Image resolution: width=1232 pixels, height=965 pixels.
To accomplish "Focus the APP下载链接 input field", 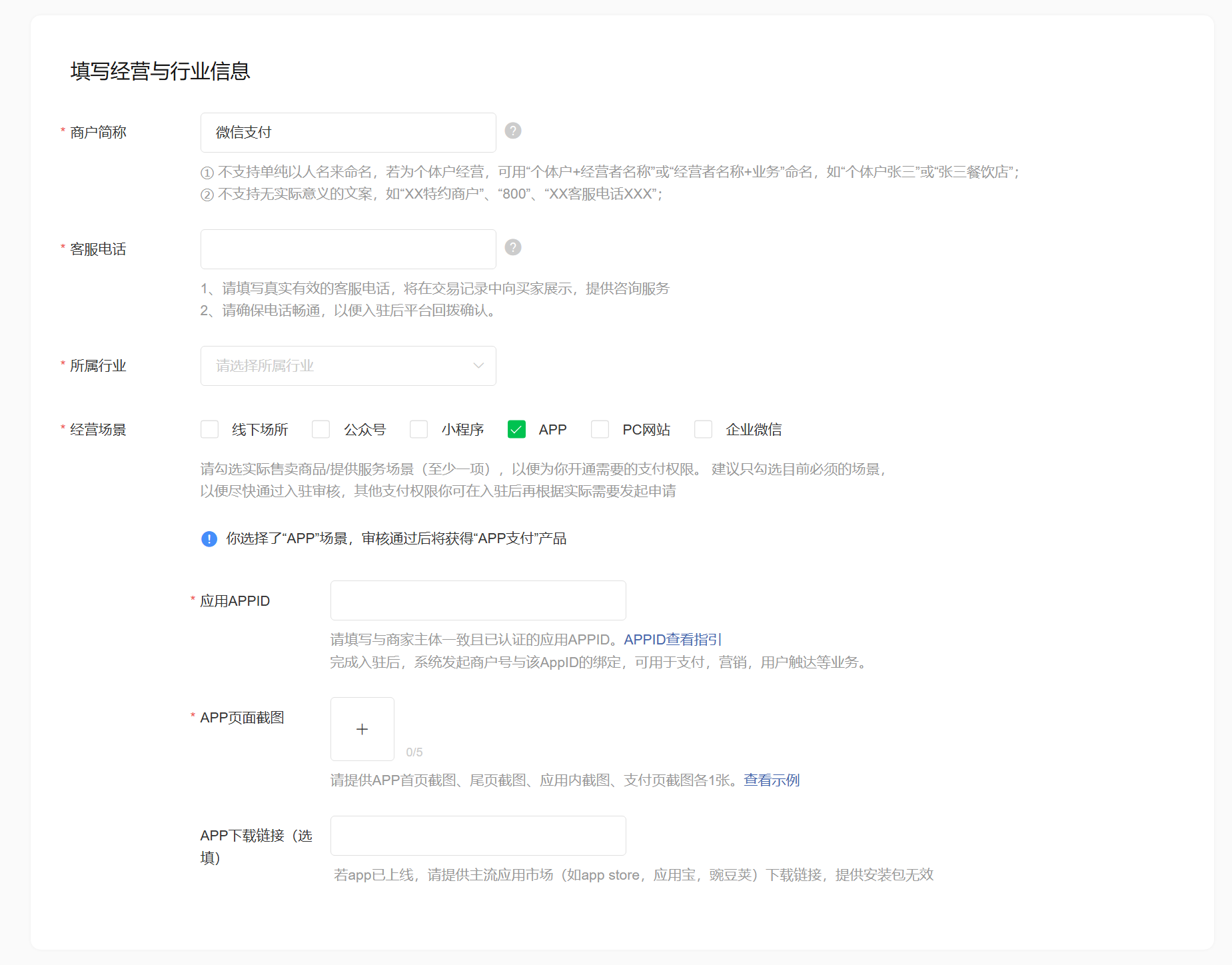I will (478, 836).
